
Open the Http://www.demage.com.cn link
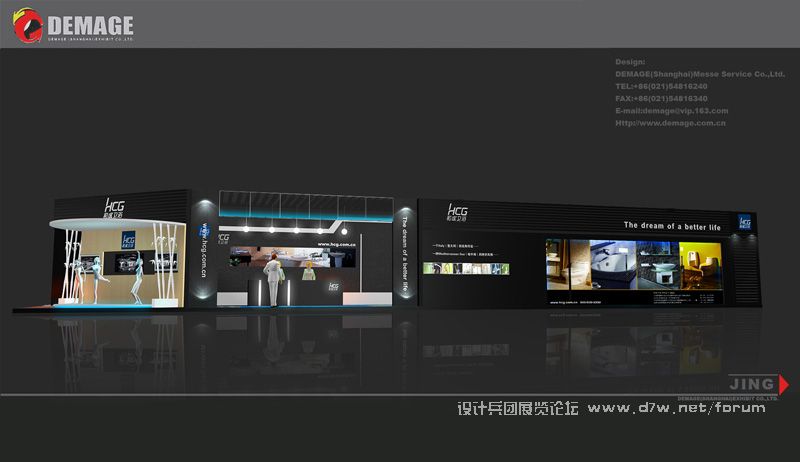coord(670,123)
